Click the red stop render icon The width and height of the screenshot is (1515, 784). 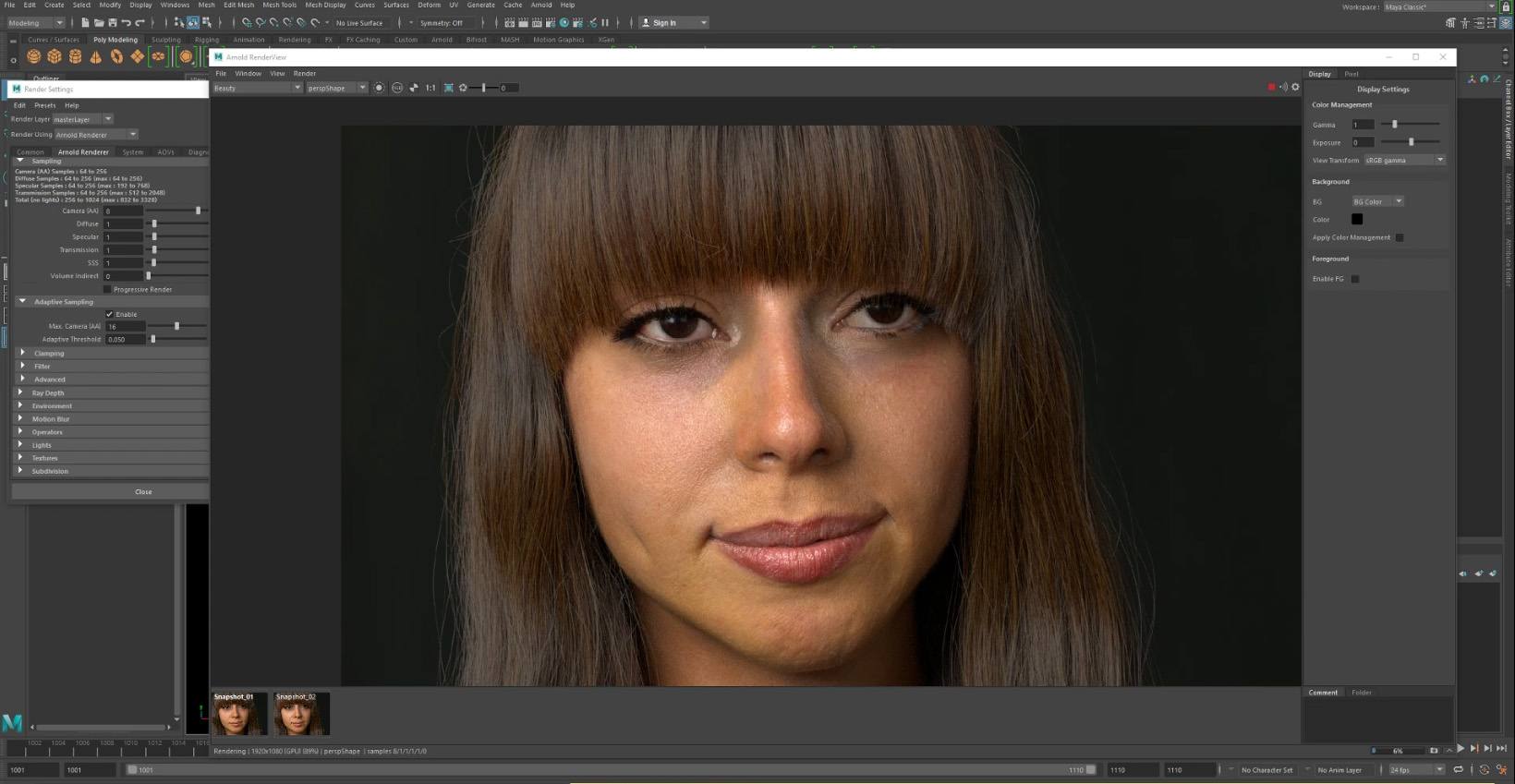1271,87
